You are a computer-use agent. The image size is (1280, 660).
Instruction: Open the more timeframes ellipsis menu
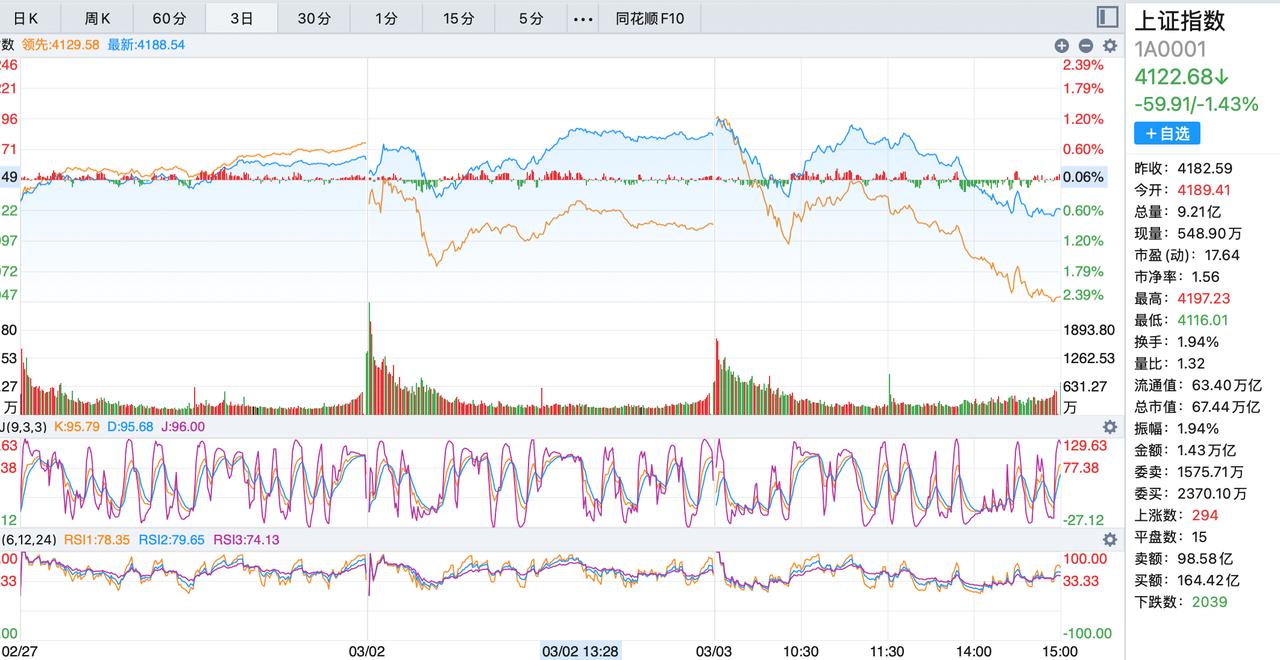click(x=583, y=18)
